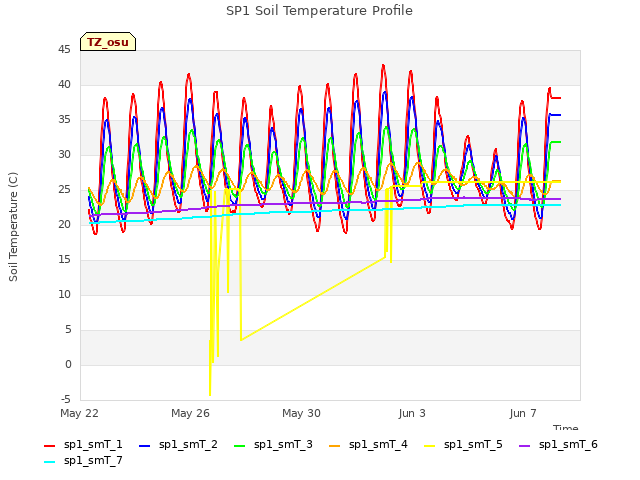Click the yellow sp1_smT_5 legend swatch

pos(429,446)
